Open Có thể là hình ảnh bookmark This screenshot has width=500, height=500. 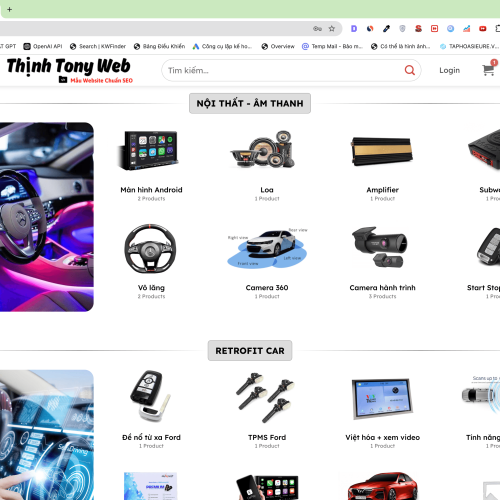click(401, 46)
